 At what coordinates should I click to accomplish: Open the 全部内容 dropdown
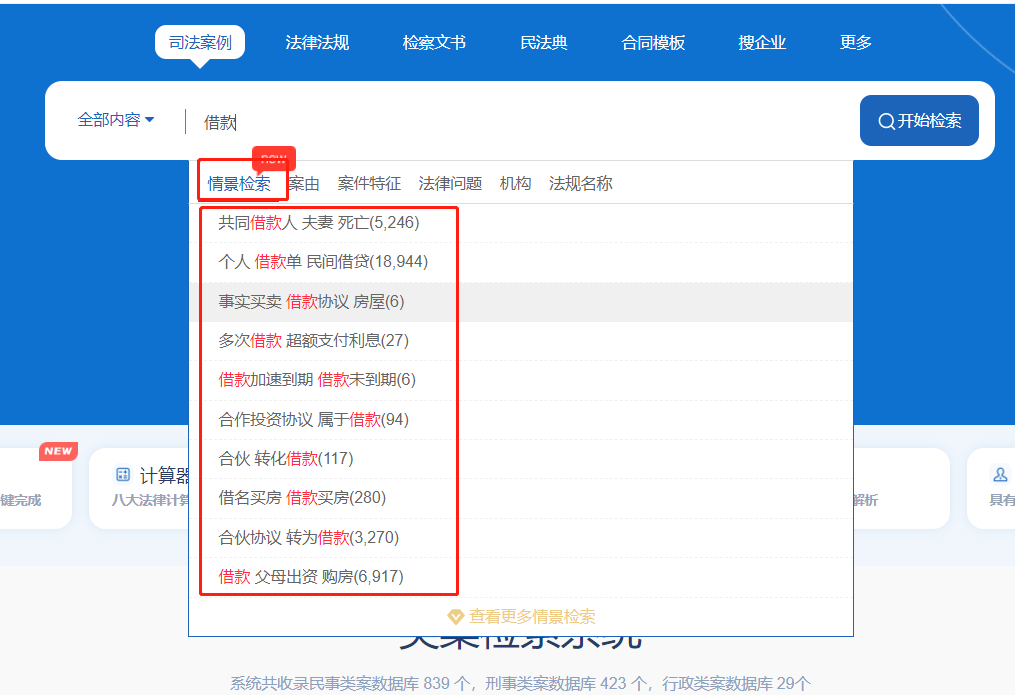click(116, 120)
